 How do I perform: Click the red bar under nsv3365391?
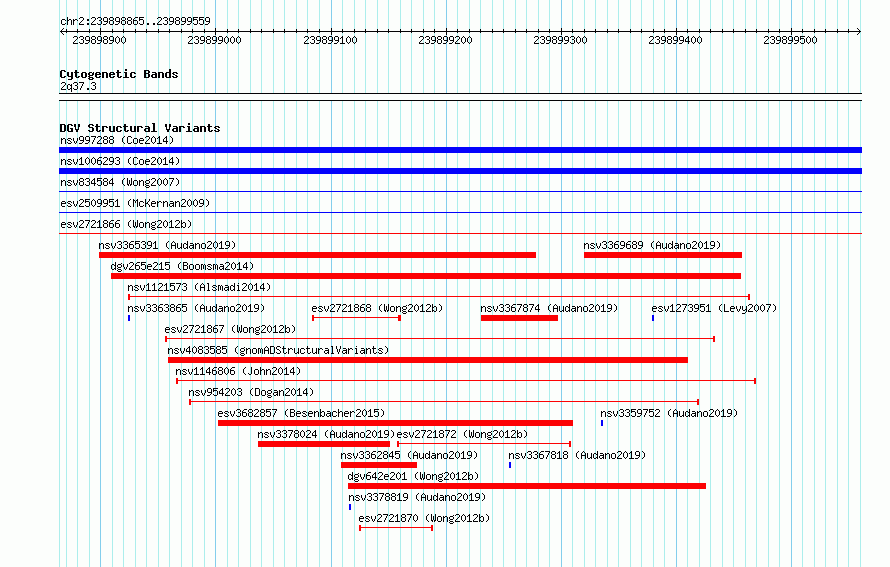tap(317, 255)
